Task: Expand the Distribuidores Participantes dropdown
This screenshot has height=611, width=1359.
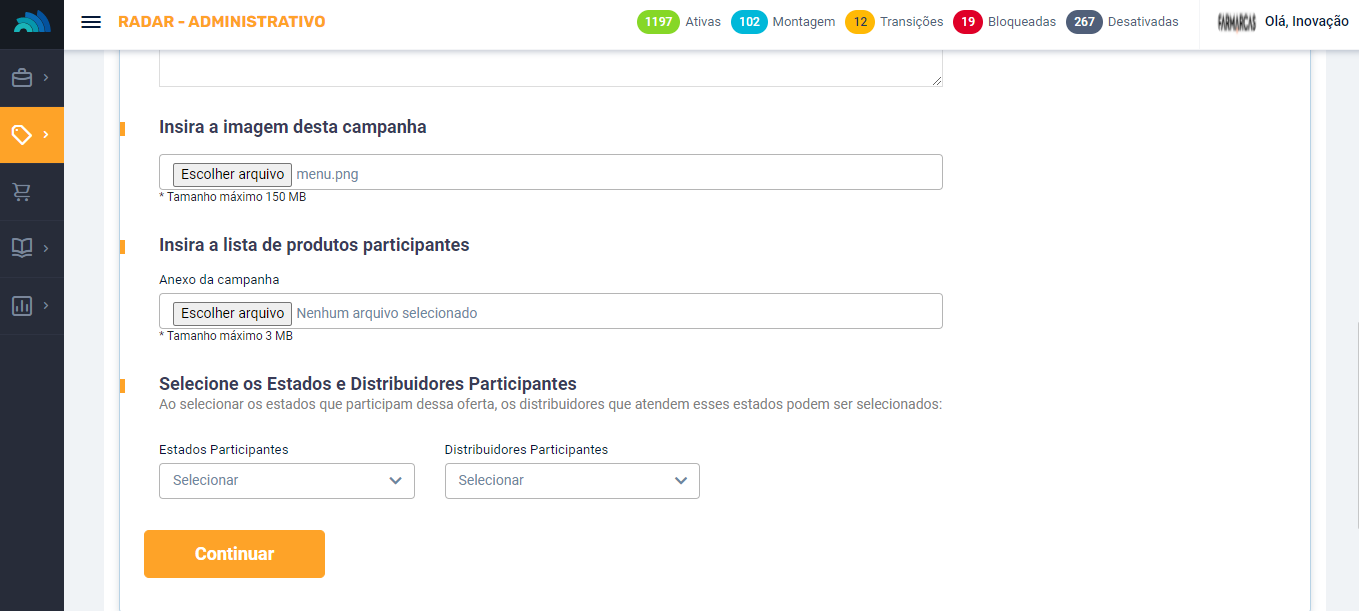Action: coord(572,481)
